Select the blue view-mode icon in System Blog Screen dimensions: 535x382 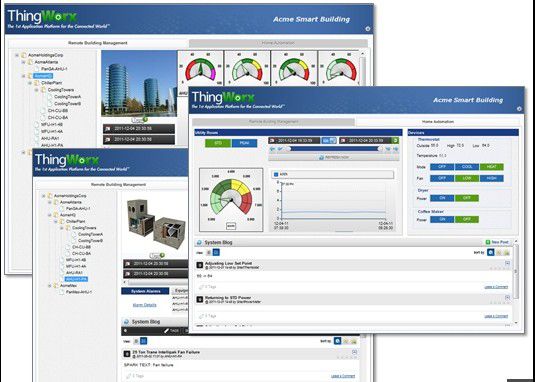pyautogui.click(x=216, y=252)
